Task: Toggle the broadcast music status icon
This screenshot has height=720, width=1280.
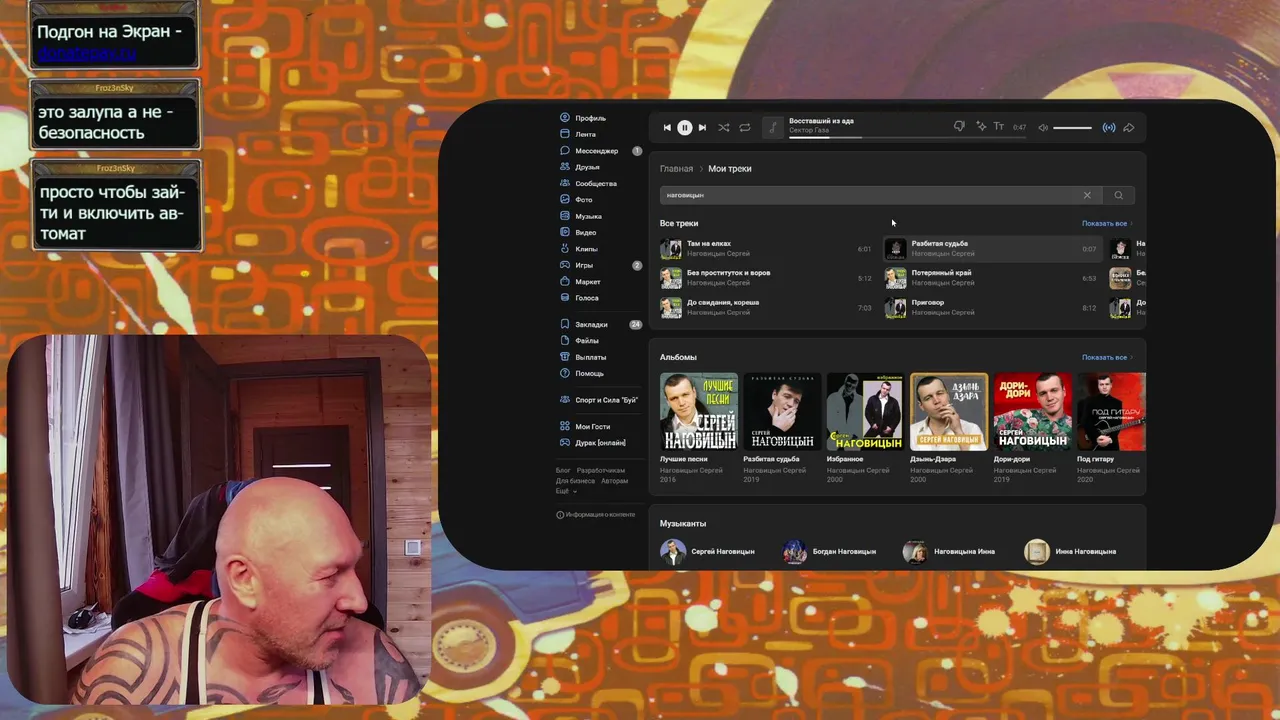Action: point(1109,127)
